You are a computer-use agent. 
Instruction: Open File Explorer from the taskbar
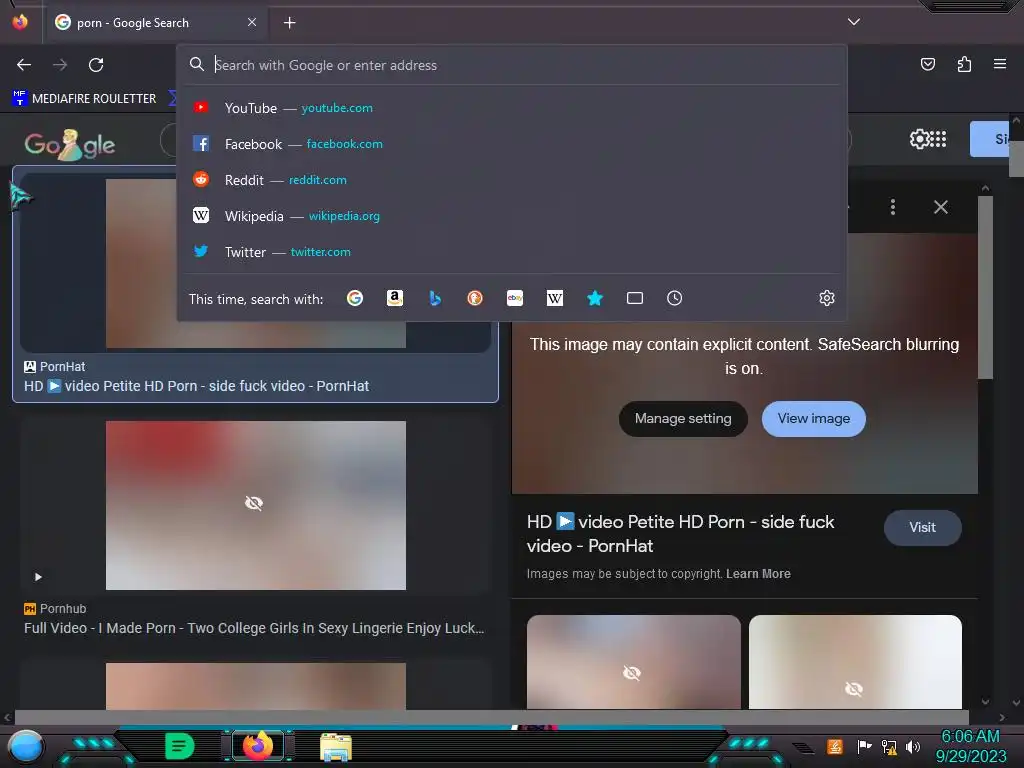click(336, 746)
